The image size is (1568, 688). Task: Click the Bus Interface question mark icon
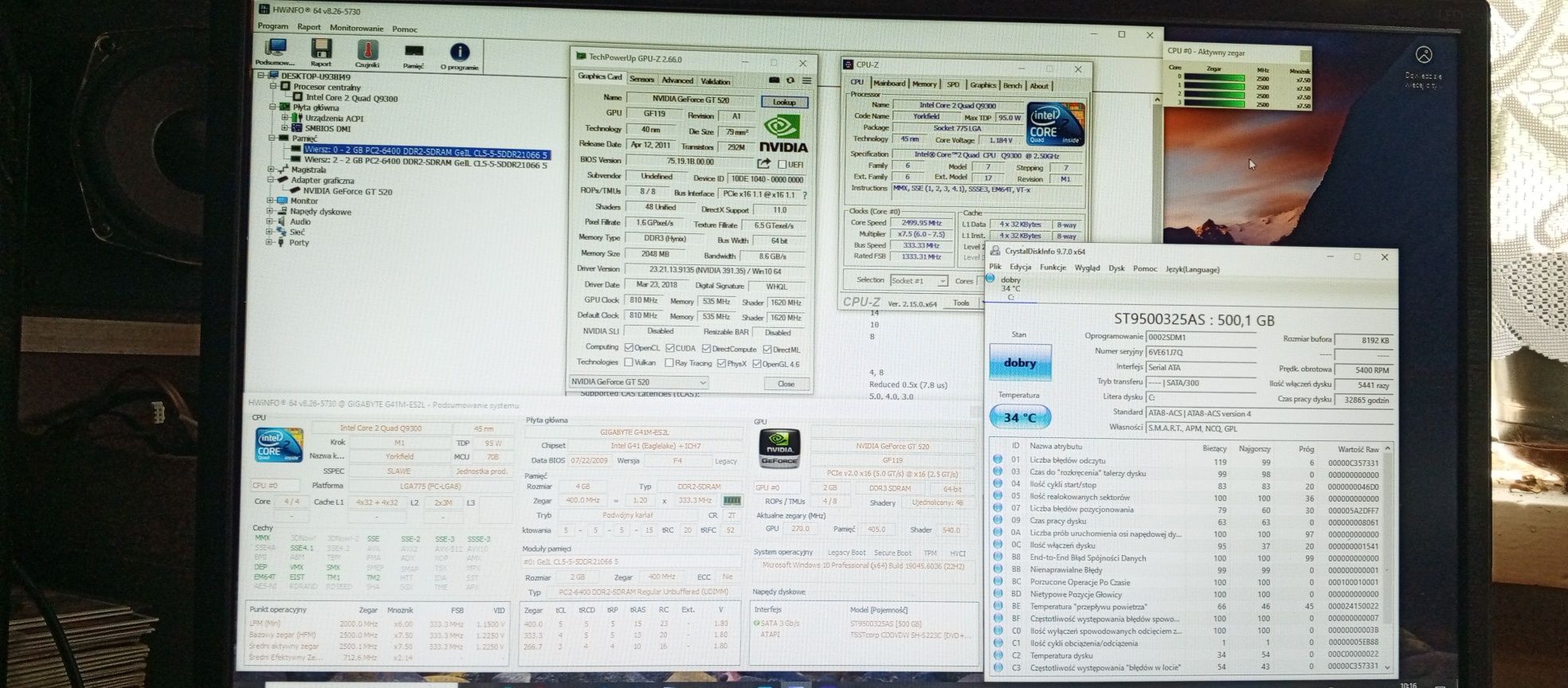click(x=804, y=194)
